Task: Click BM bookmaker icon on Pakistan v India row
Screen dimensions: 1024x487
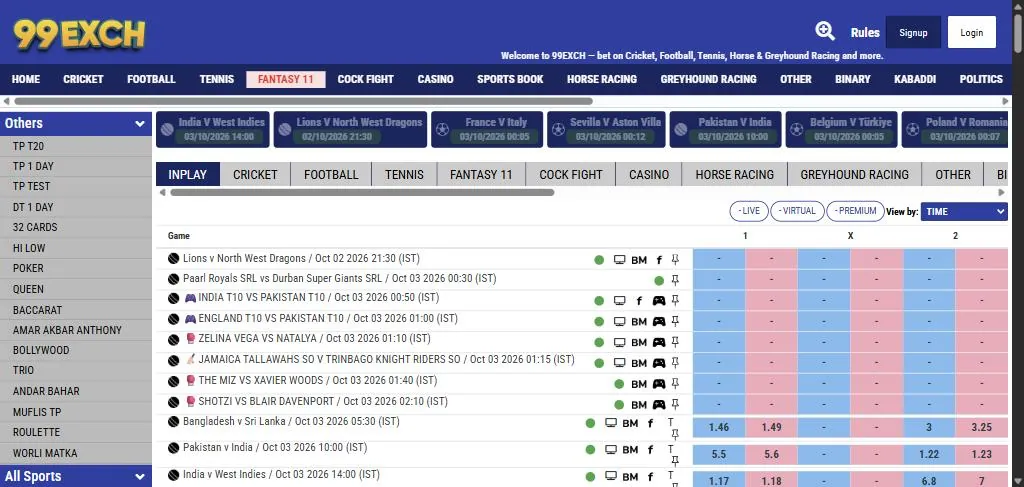Action: click(630, 450)
